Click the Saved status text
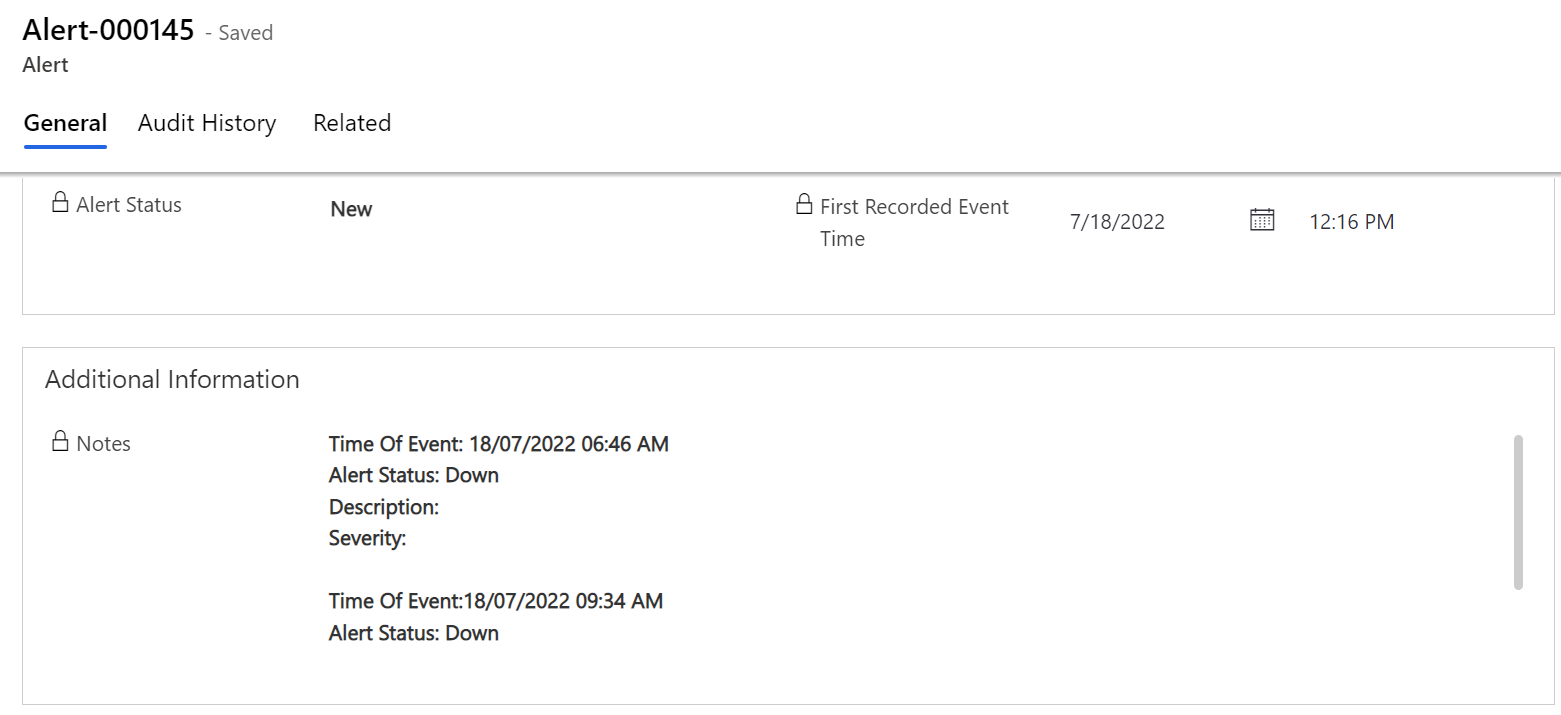The image size is (1561, 715). pos(246,33)
